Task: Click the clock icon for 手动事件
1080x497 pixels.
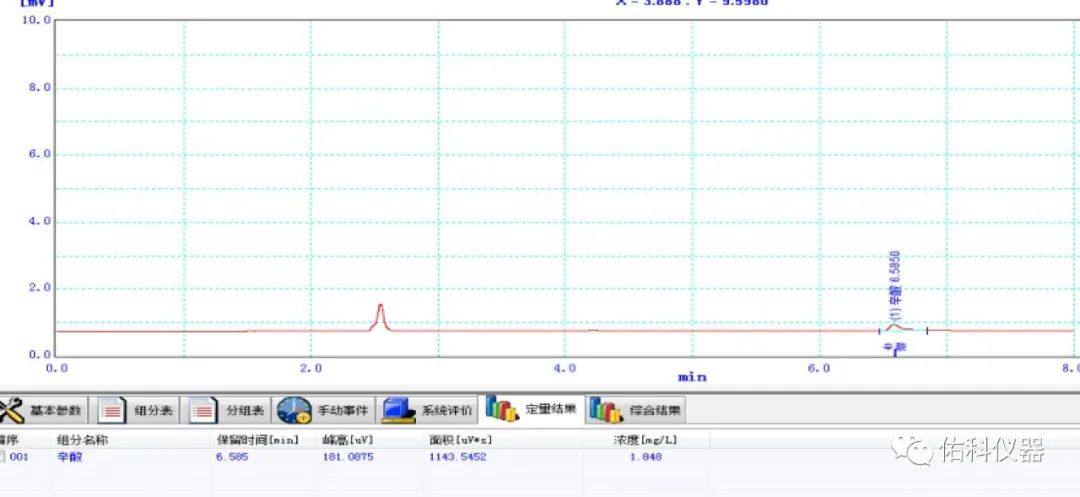Action: click(294, 410)
